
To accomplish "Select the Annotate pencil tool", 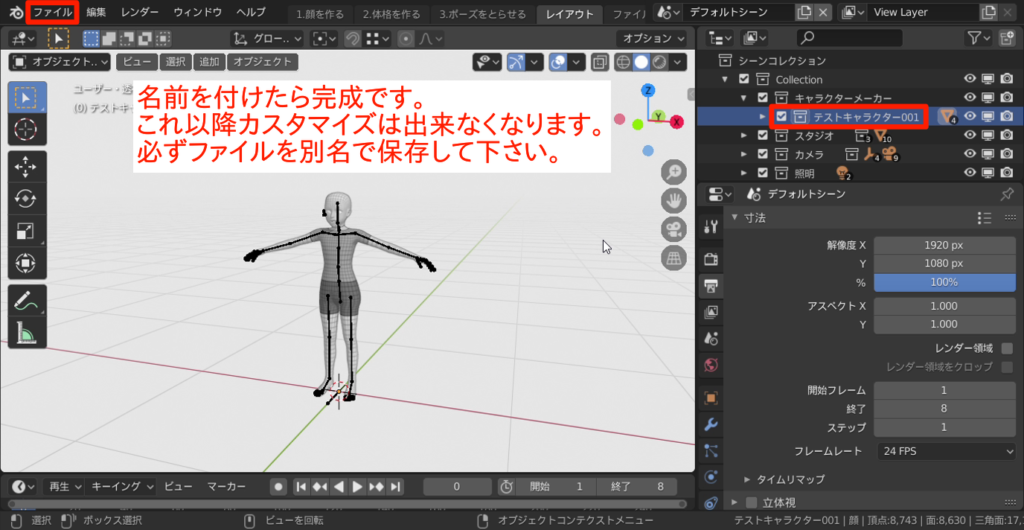I will click(26, 300).
